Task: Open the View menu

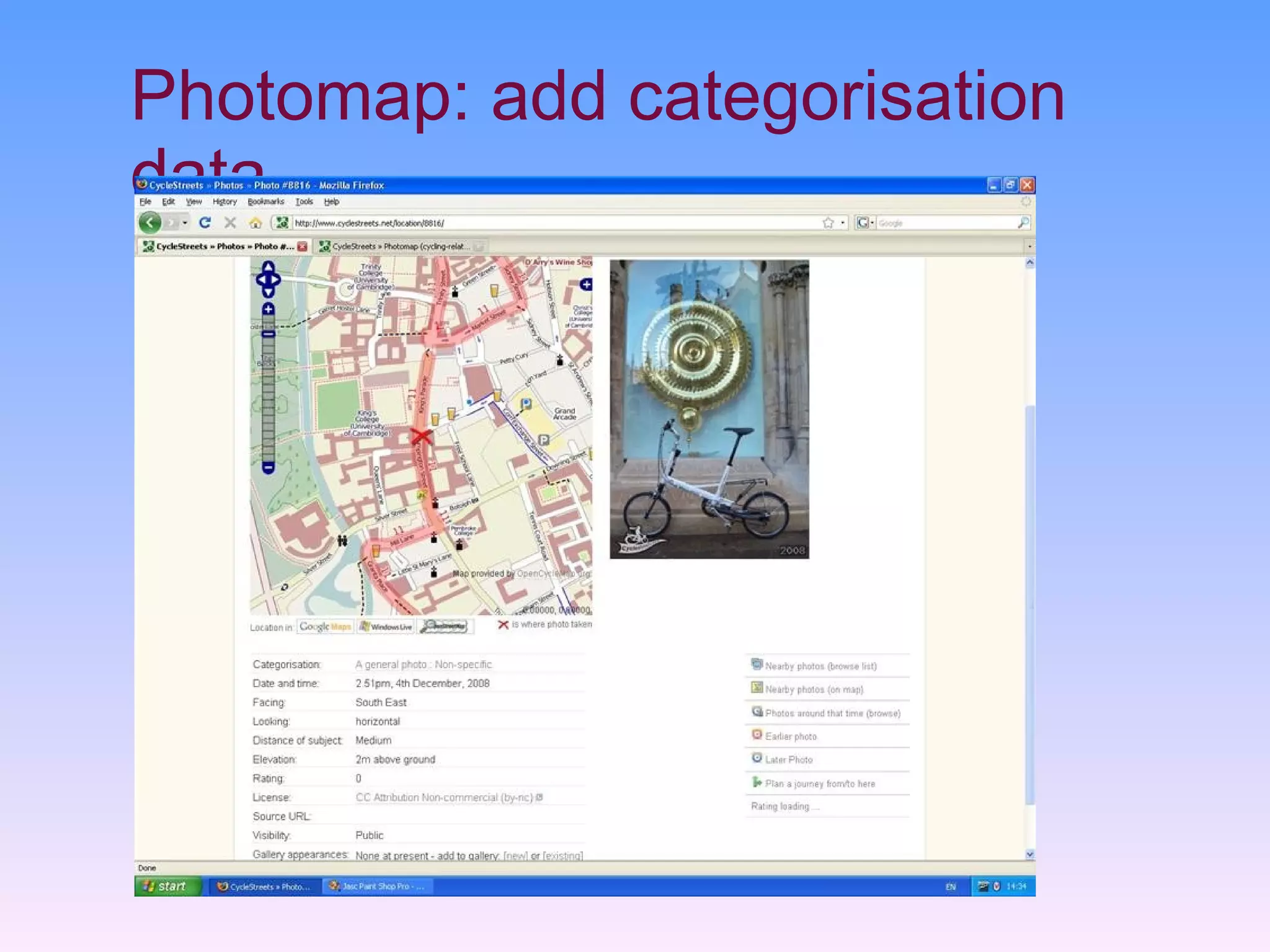Action: [194, 201]
